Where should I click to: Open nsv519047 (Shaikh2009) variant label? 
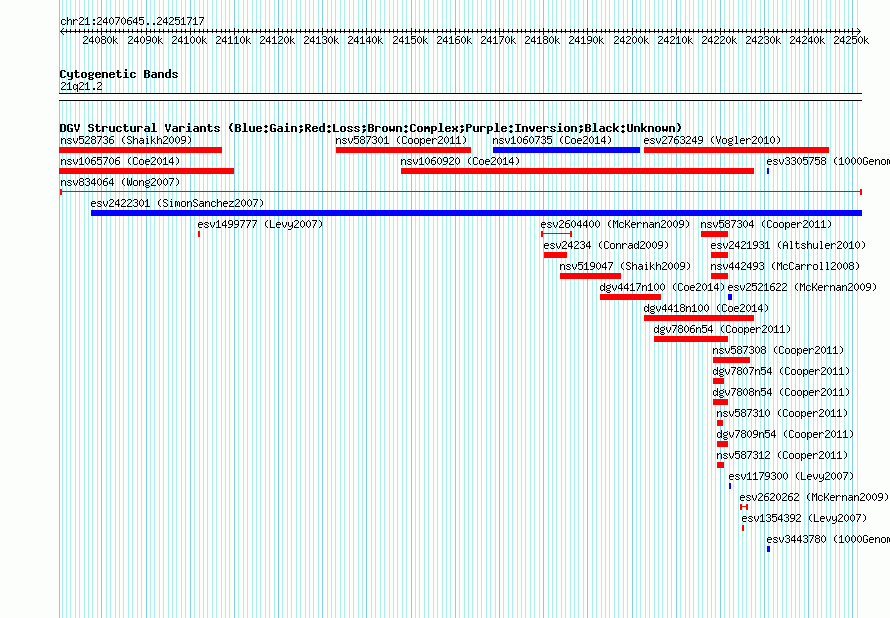click(625, 266)
